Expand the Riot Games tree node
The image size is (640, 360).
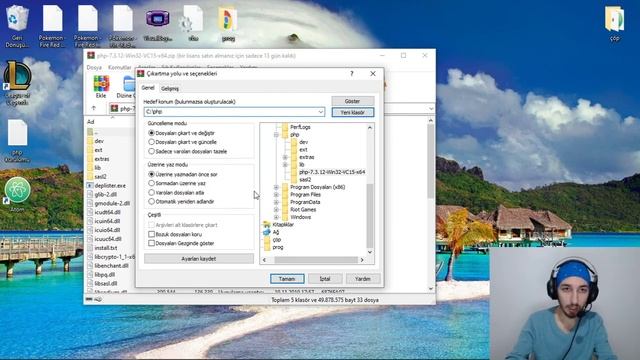(276, 209)
